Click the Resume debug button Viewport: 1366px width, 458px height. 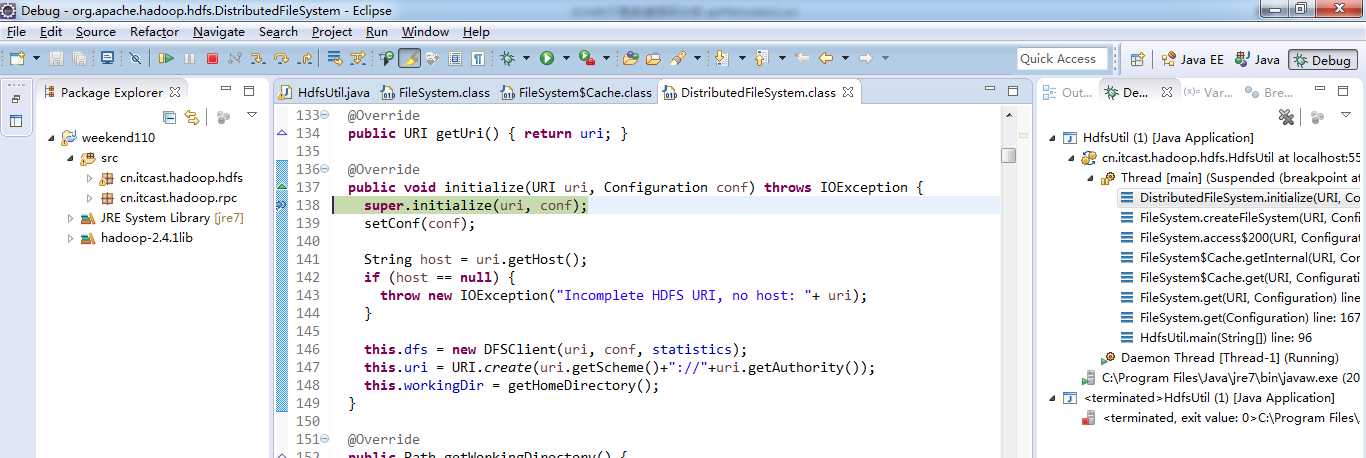(165, 58)
